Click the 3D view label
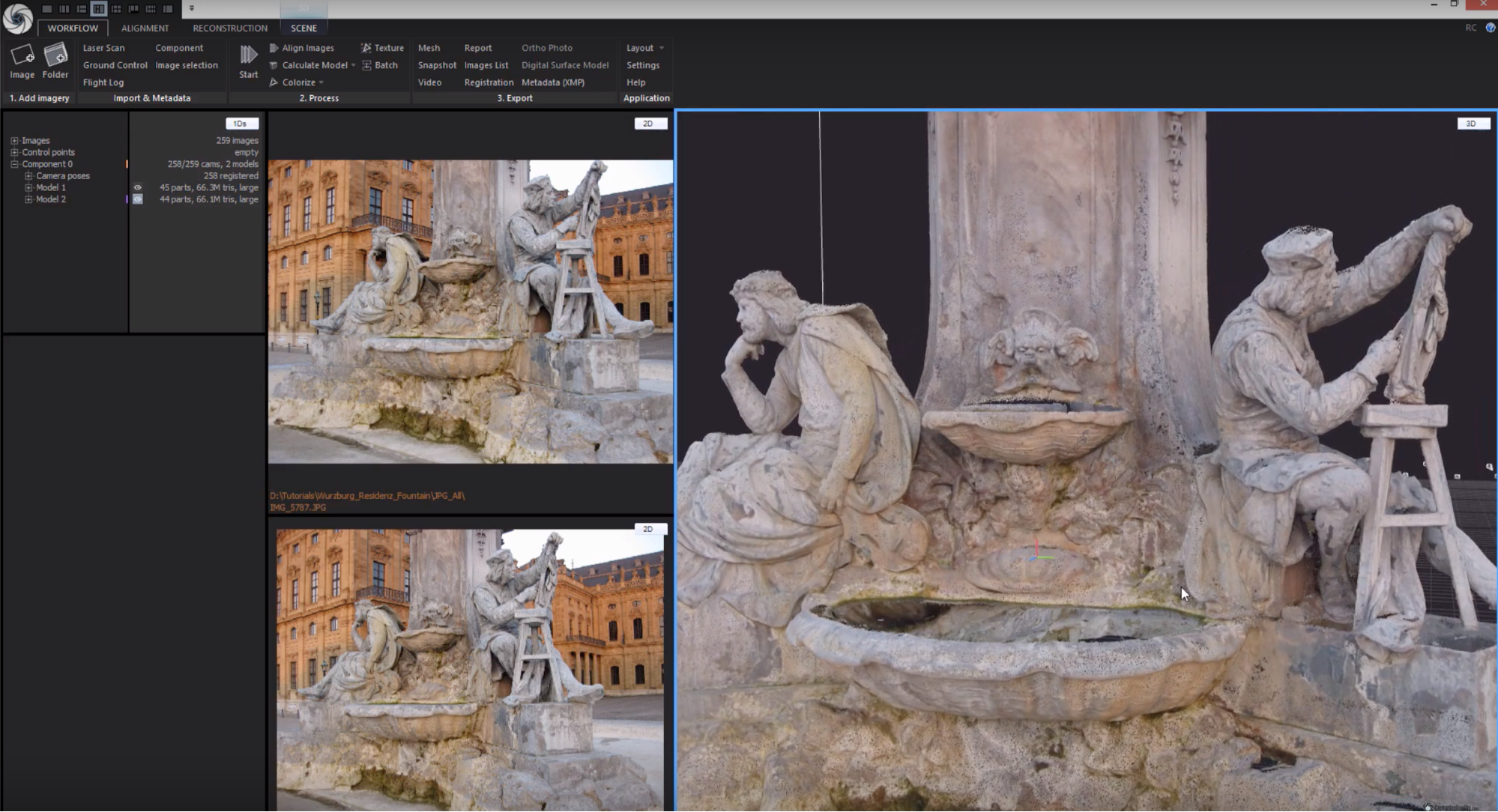Viewport: 1498px width, 812px height. point(1473,124)
